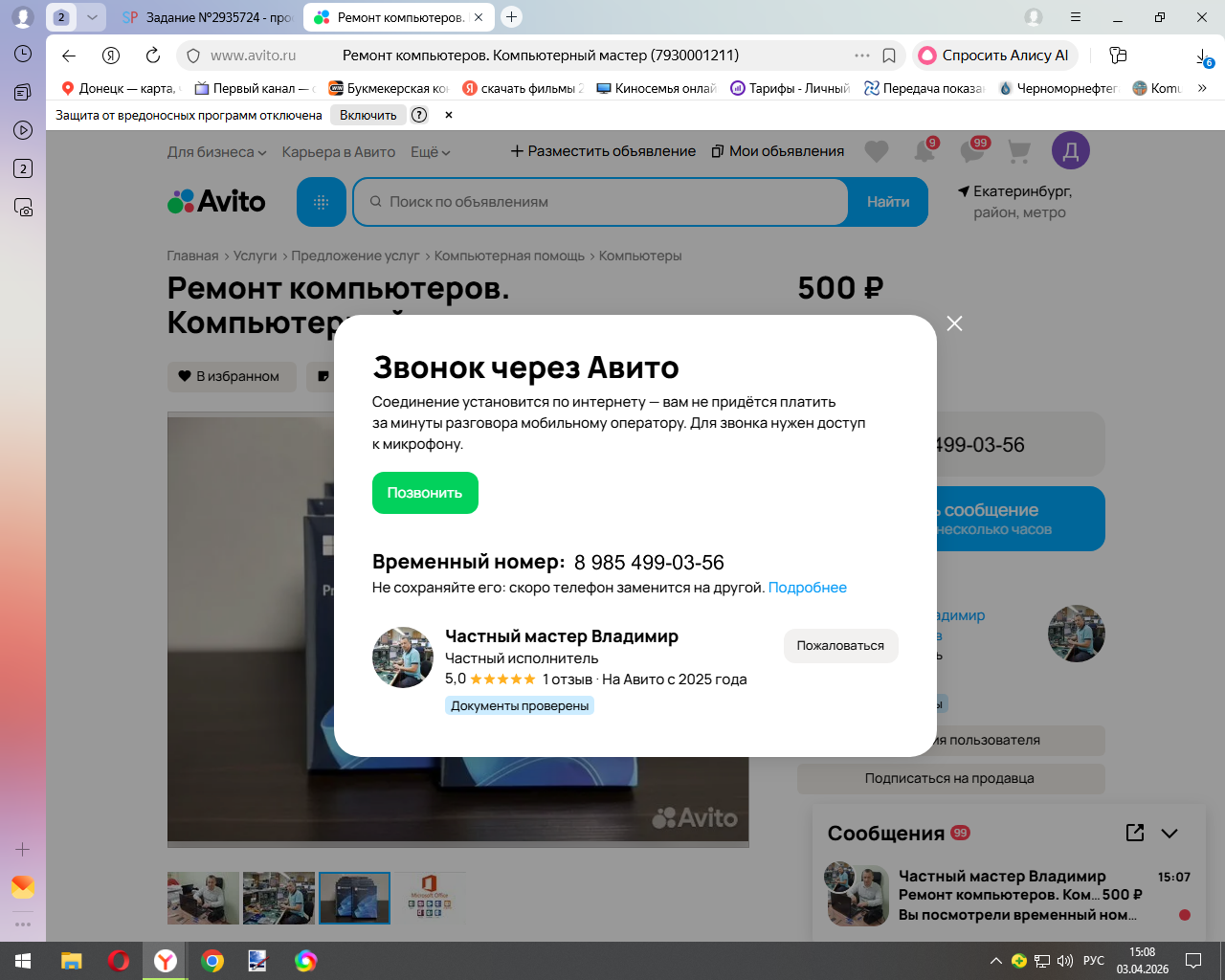Open the three-dot page actions in address bar
The height and width of the screenshot is (980, 1225).
[x=862, y=56]
